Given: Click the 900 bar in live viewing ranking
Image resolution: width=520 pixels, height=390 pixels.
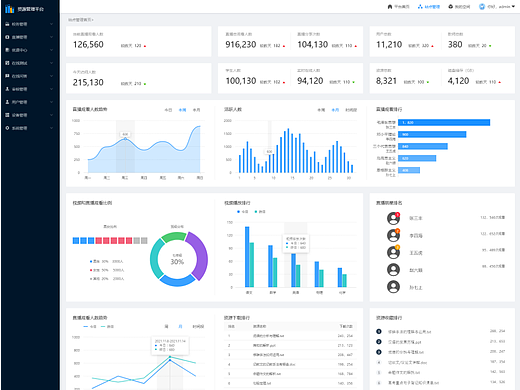Looking at the screenshot, I should click(432, 134).
